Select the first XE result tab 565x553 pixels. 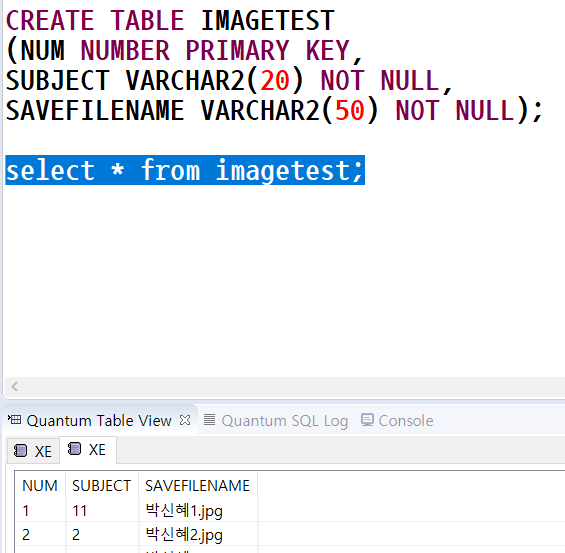[33, 451]
